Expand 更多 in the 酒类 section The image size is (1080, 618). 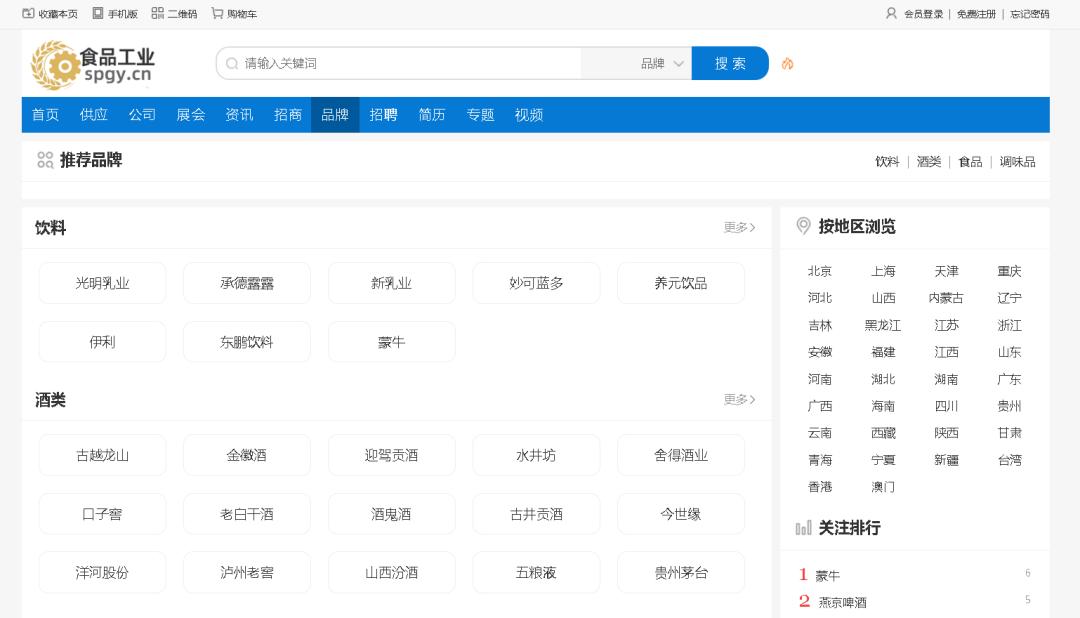(739, 400)
